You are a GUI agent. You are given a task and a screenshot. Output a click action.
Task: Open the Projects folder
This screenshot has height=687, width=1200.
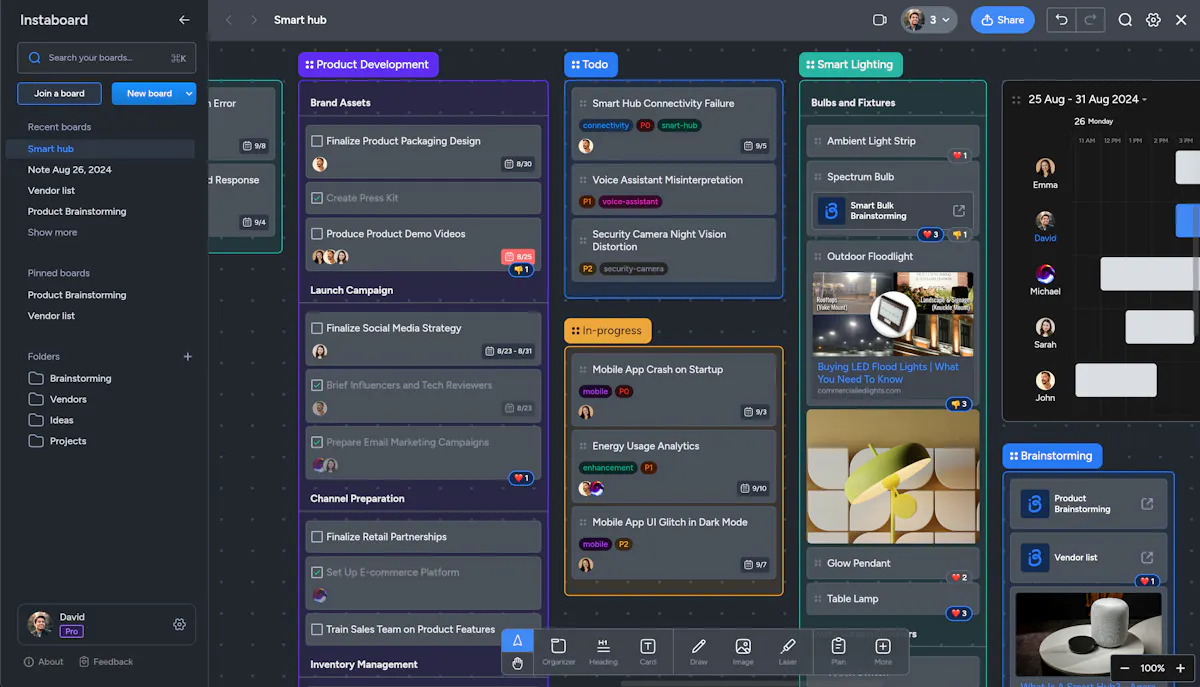click(58, 441)
